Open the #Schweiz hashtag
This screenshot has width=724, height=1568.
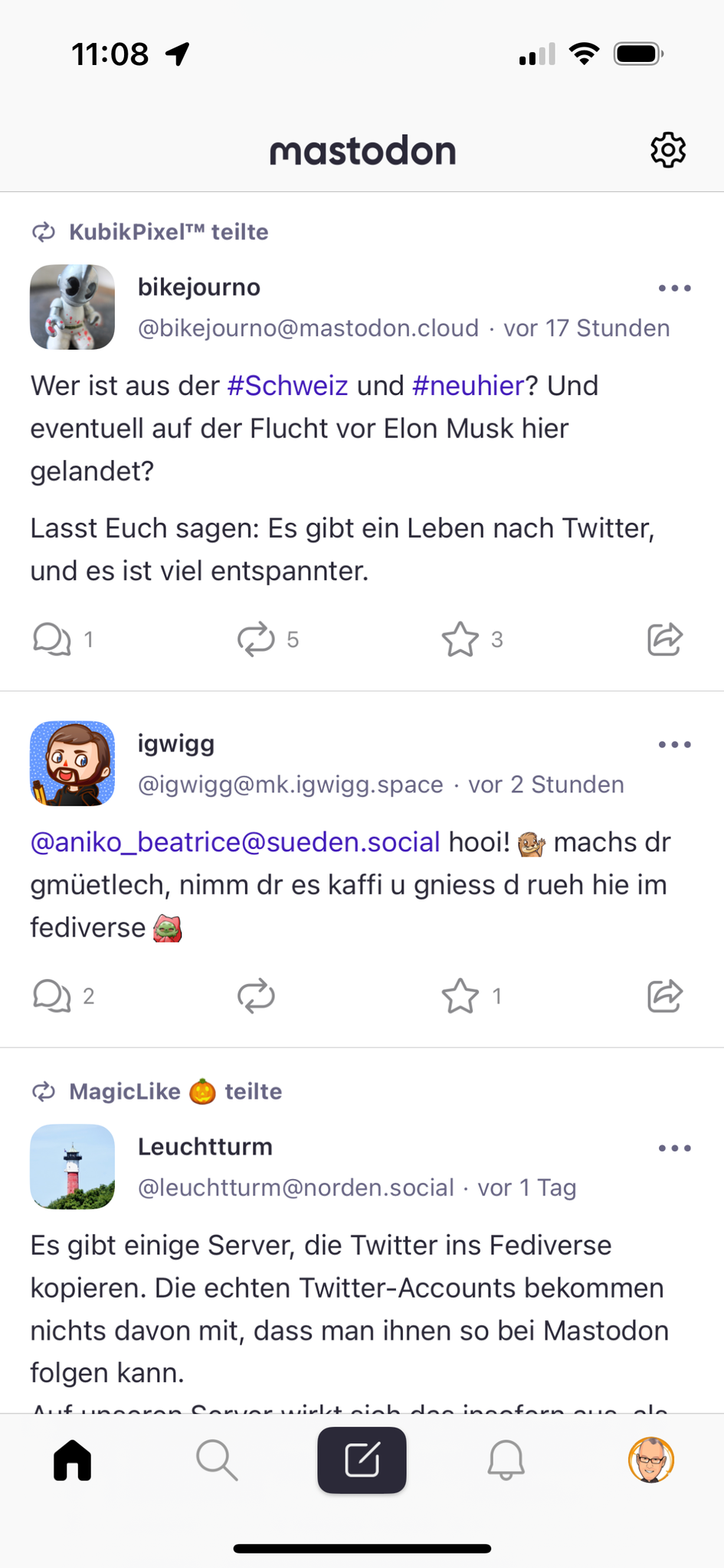pyautogui.click(x=288, y=386)
